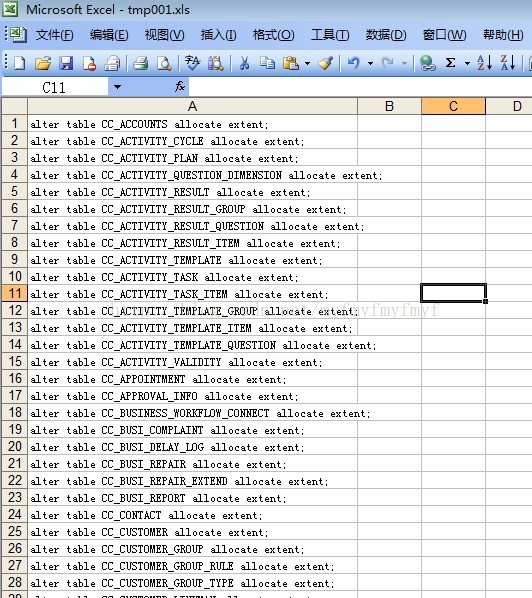Print the sheet with printer icon
Viewport: 532px width, 598px height.
141,63
